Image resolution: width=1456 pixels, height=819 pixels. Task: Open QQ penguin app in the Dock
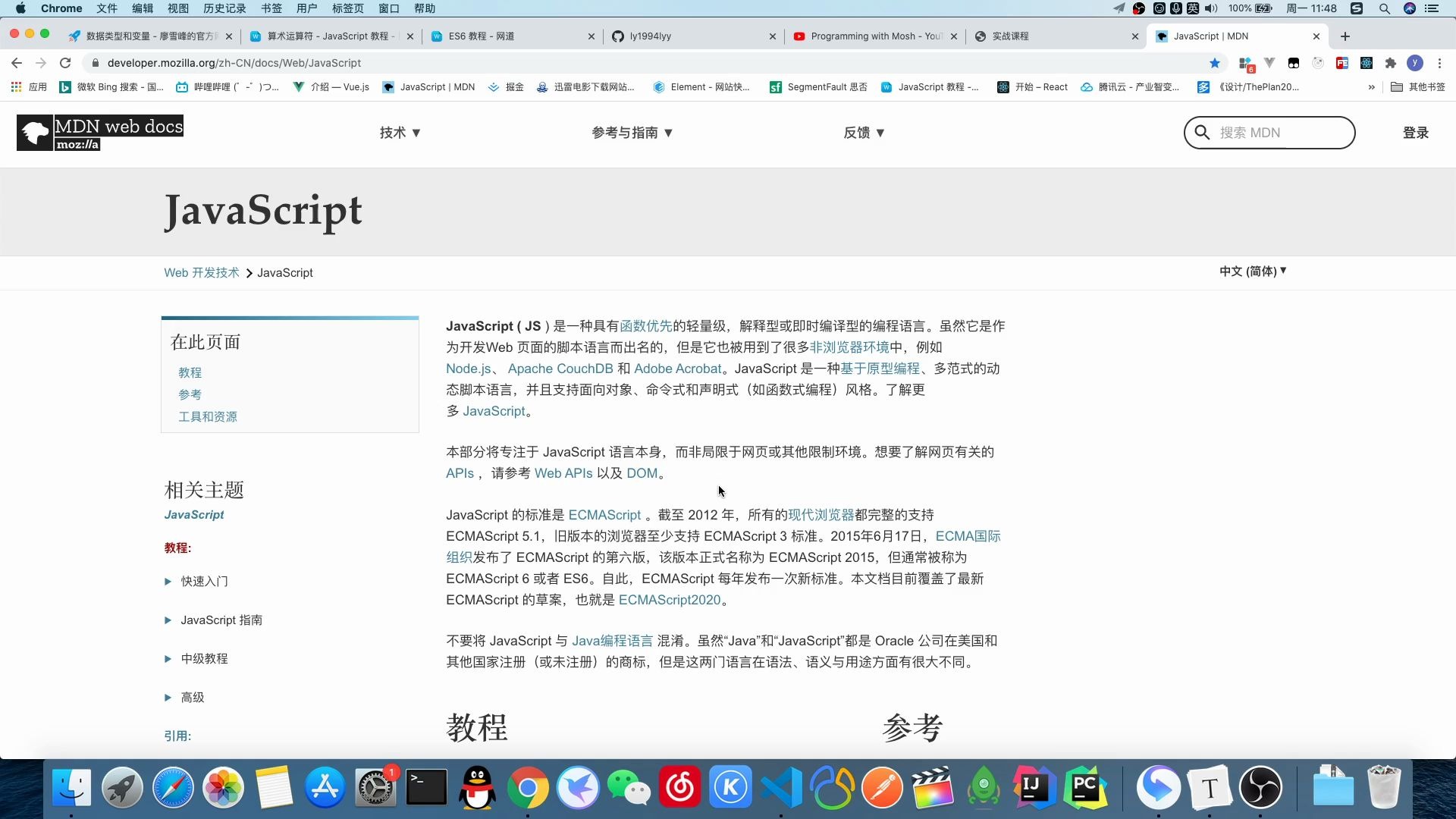[478, 788]
